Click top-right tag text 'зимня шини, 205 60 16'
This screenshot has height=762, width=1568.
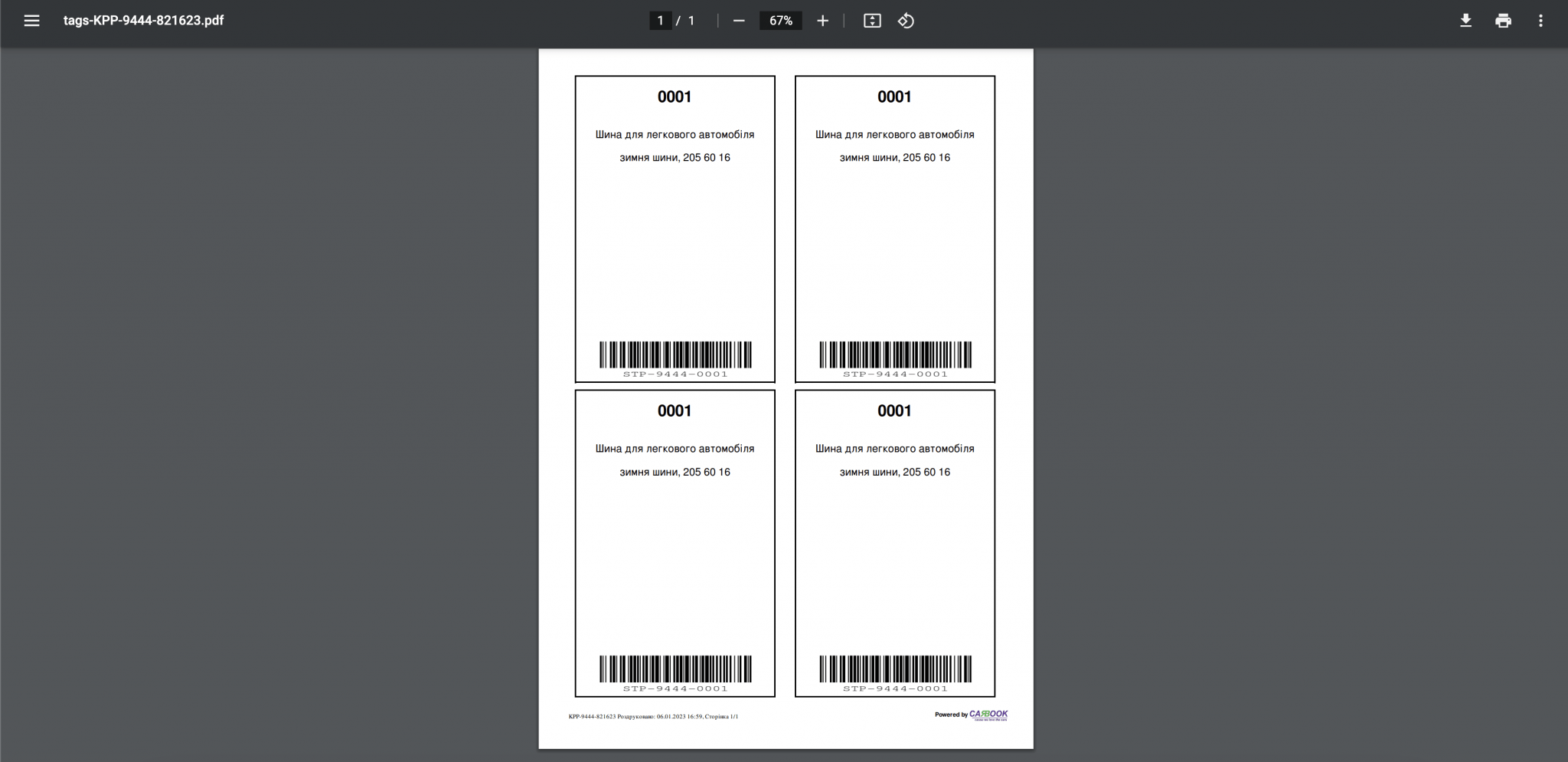tap(894, 158)
